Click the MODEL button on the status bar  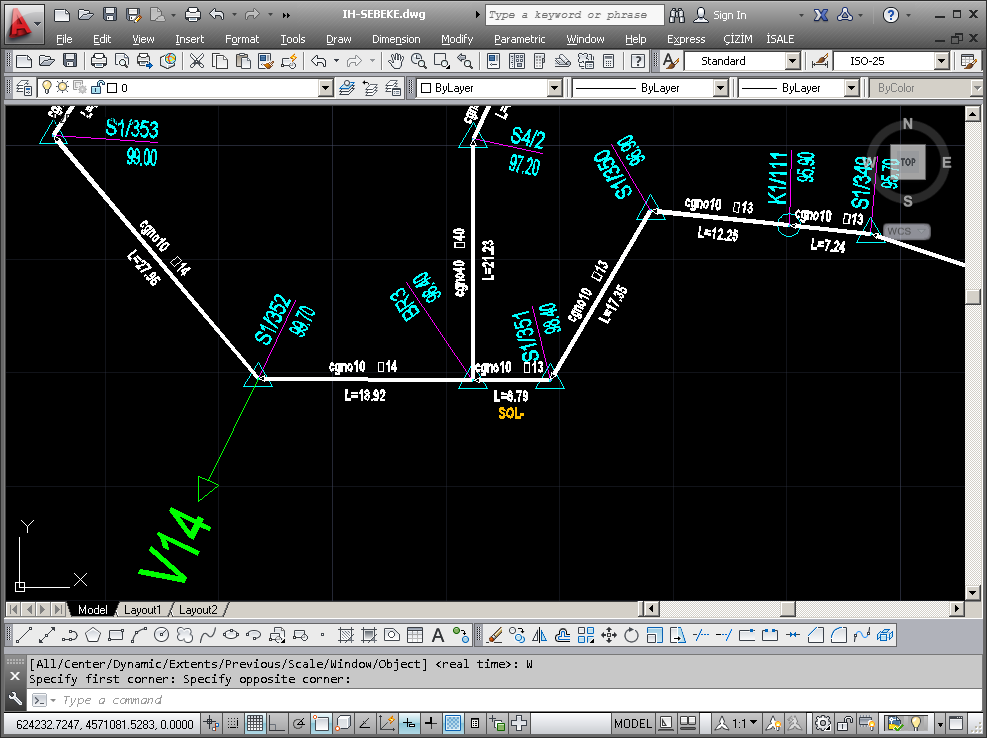coord(633,723)
